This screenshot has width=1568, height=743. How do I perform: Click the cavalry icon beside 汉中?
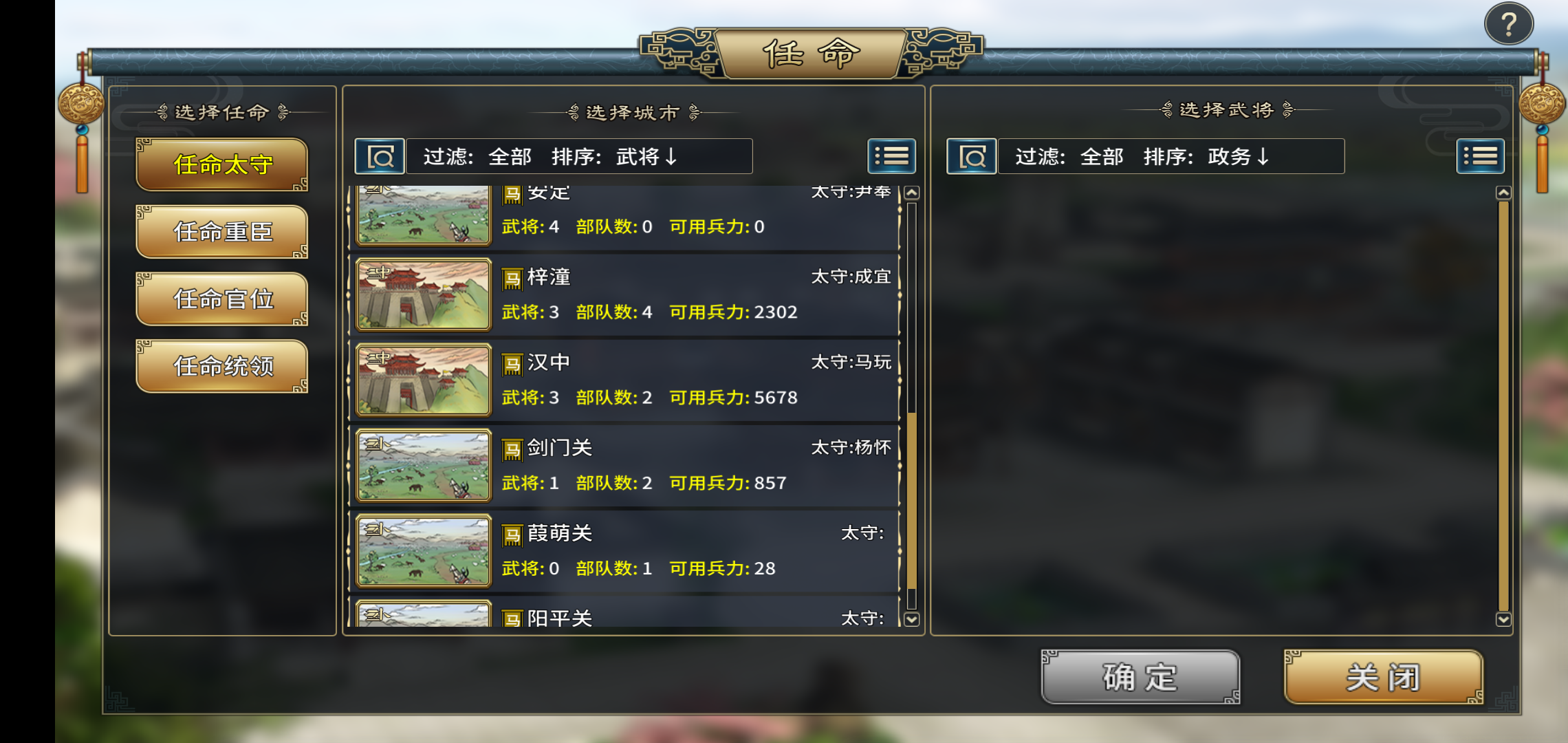point(512,364)
